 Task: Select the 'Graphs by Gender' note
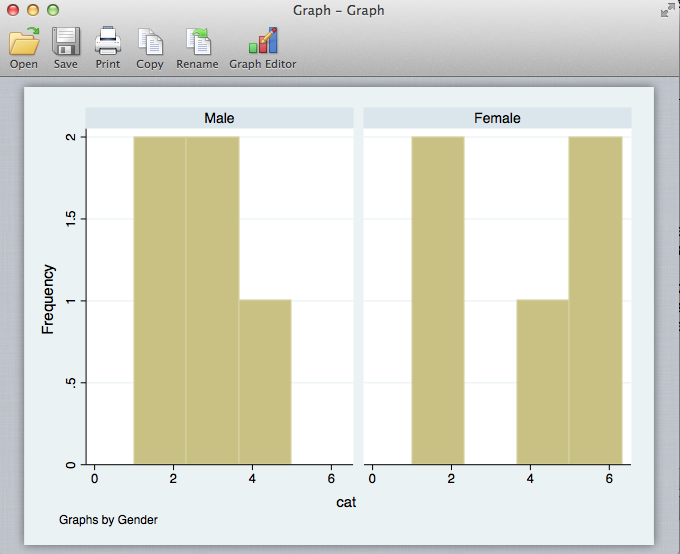pos(108,520)
